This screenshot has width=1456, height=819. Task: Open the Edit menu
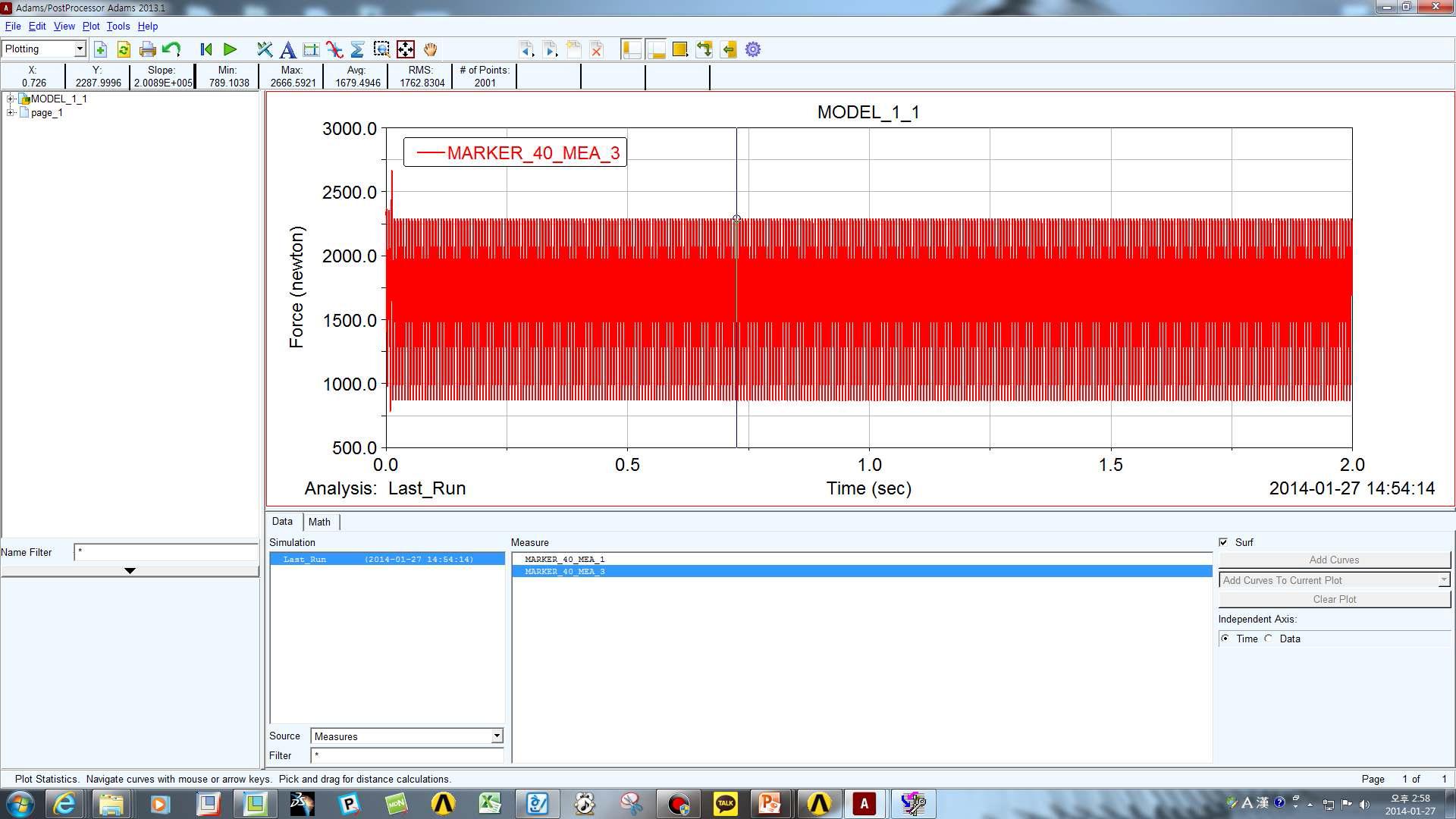tap(37, 26)
